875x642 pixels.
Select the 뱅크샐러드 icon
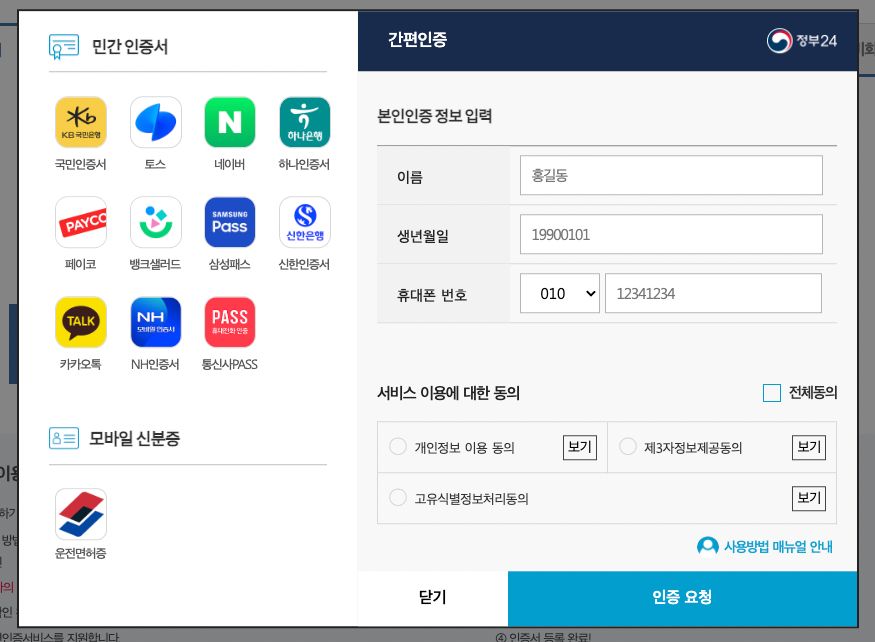pyautogui.click(x=156, y=222)
